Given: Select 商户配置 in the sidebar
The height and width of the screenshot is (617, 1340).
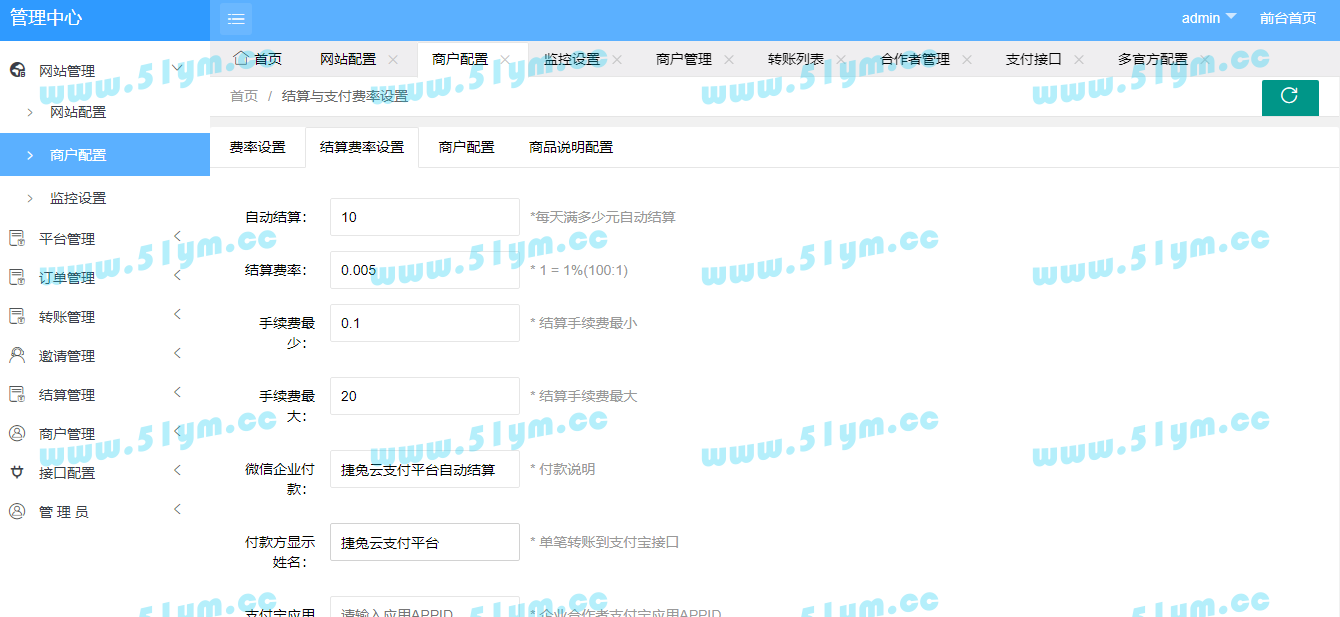Looking at the screenshot, I should tap(105, 155).
